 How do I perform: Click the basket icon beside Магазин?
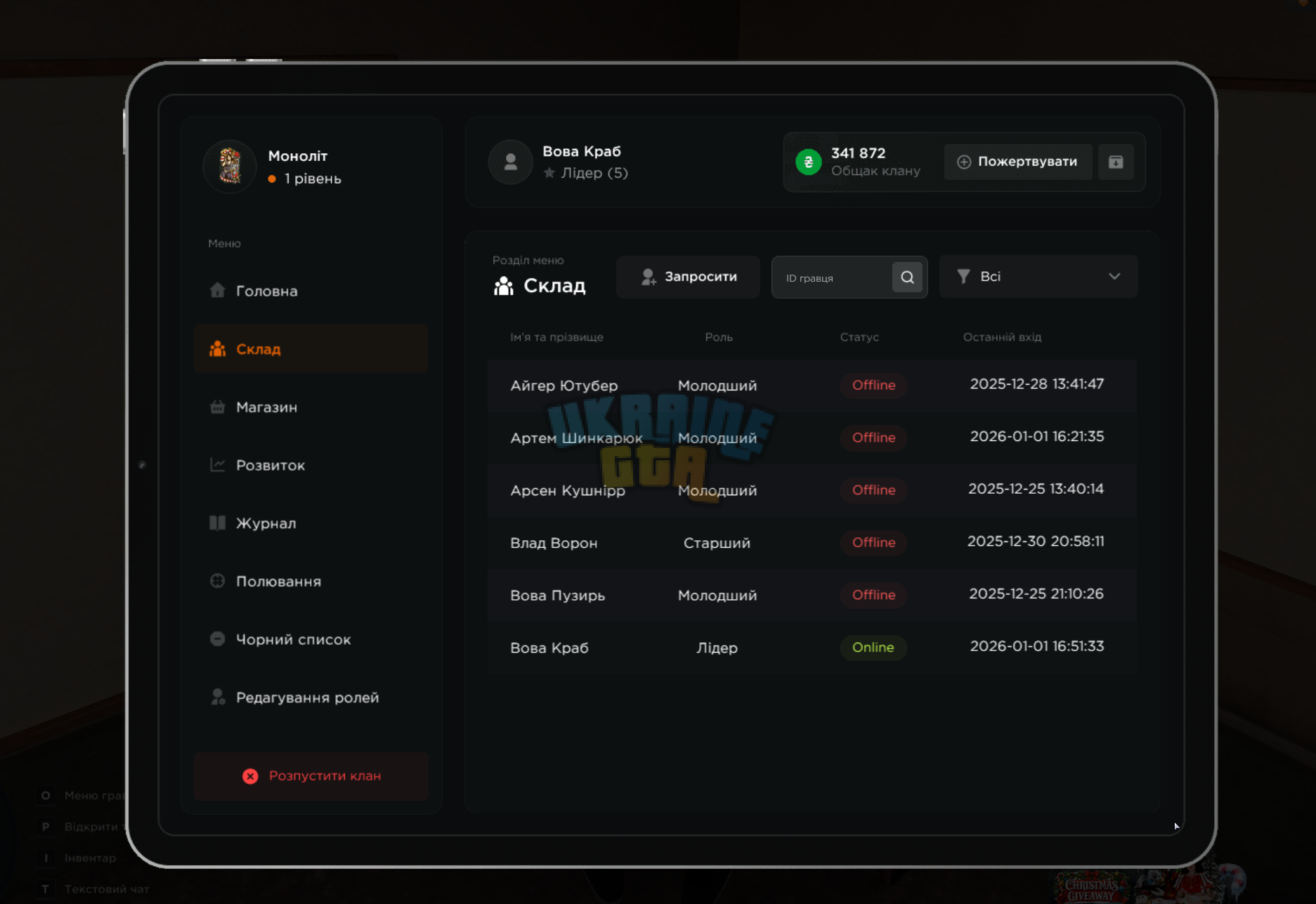(x=218, y=407)
